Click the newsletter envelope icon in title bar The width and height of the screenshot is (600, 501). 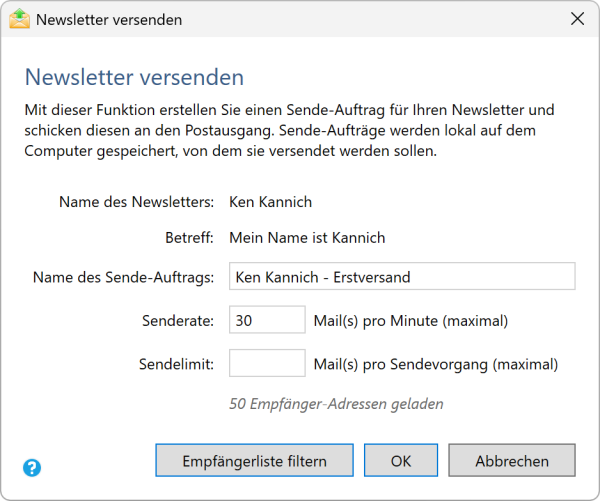(x=20, y=19)
